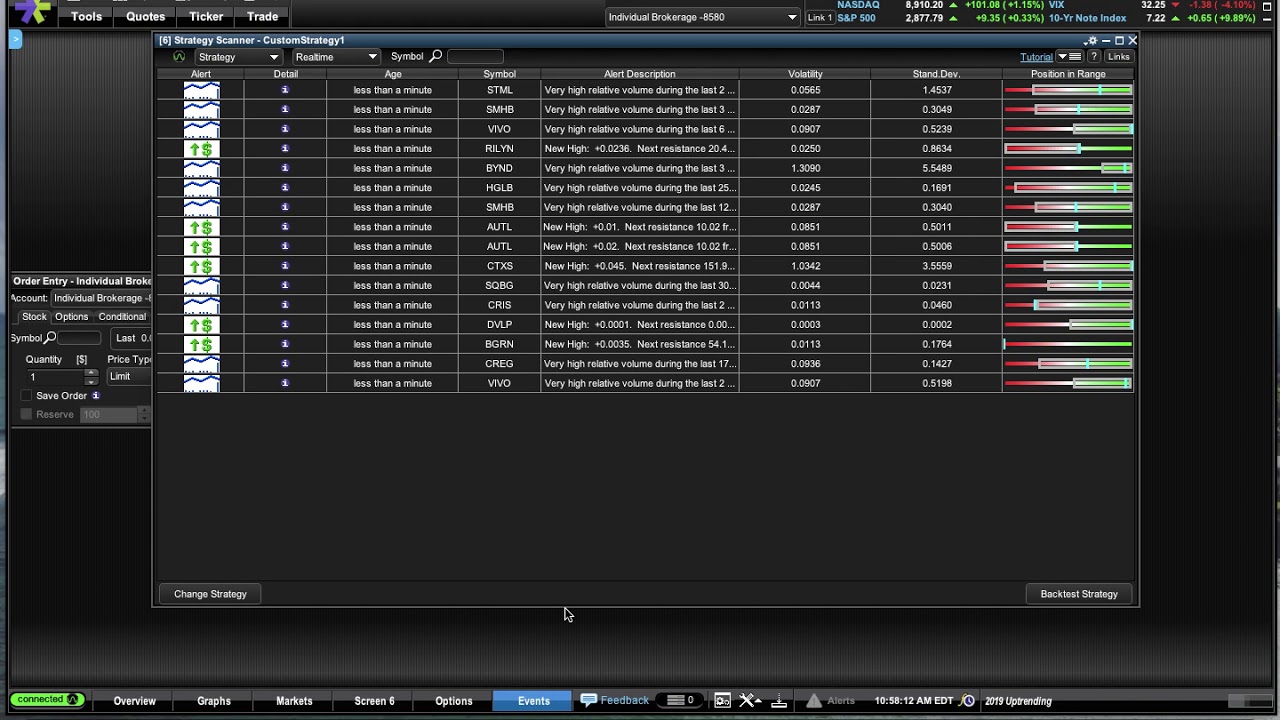Open the Tutorial link
The height and width of the screenshot is (720, 1280).
(1036, 57)
